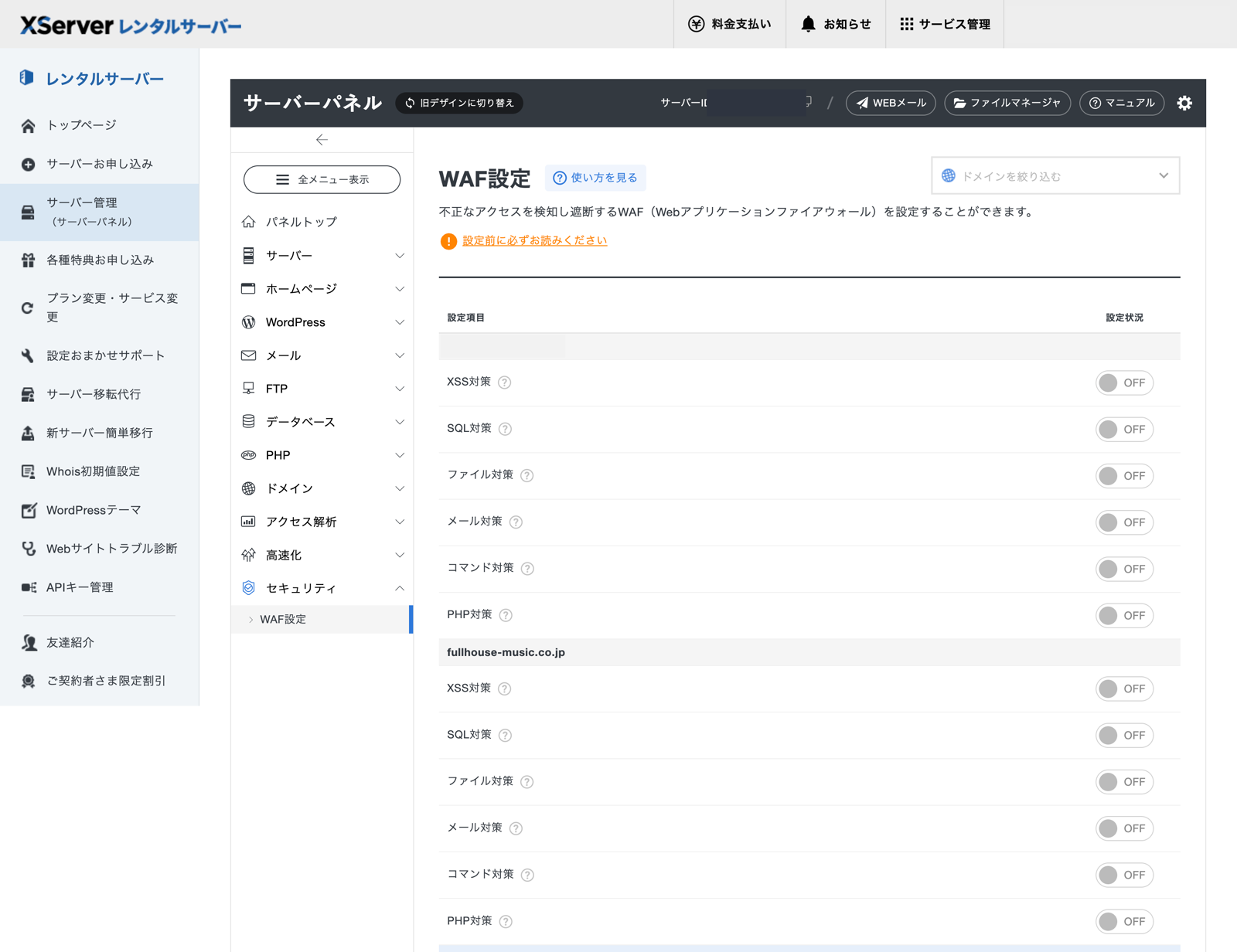Select WAF設定 submenu item
Viewport: 1237px width, 952px height.
point(322,619)
